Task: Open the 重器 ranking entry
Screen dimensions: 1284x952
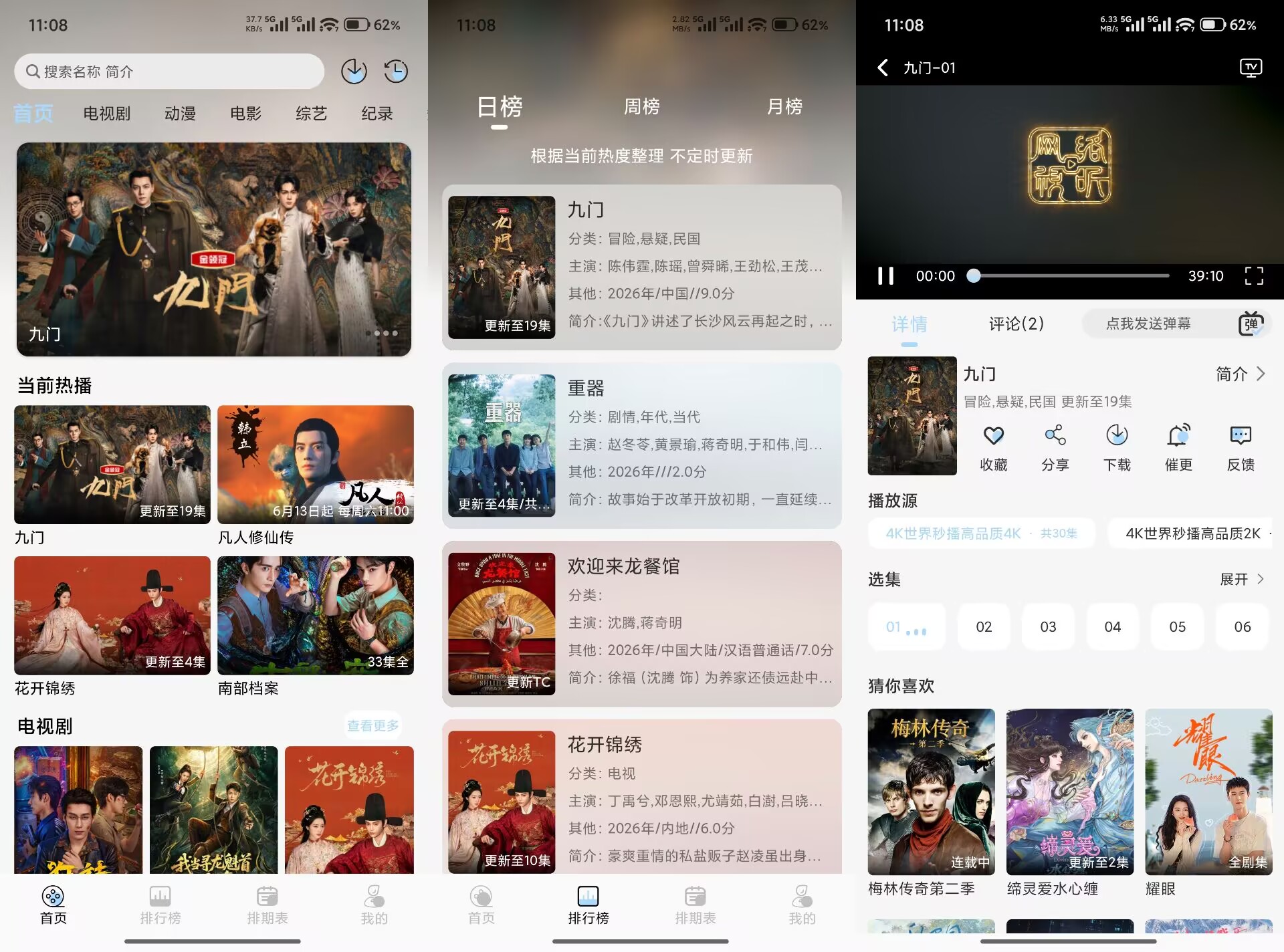Action: point(642,445)
